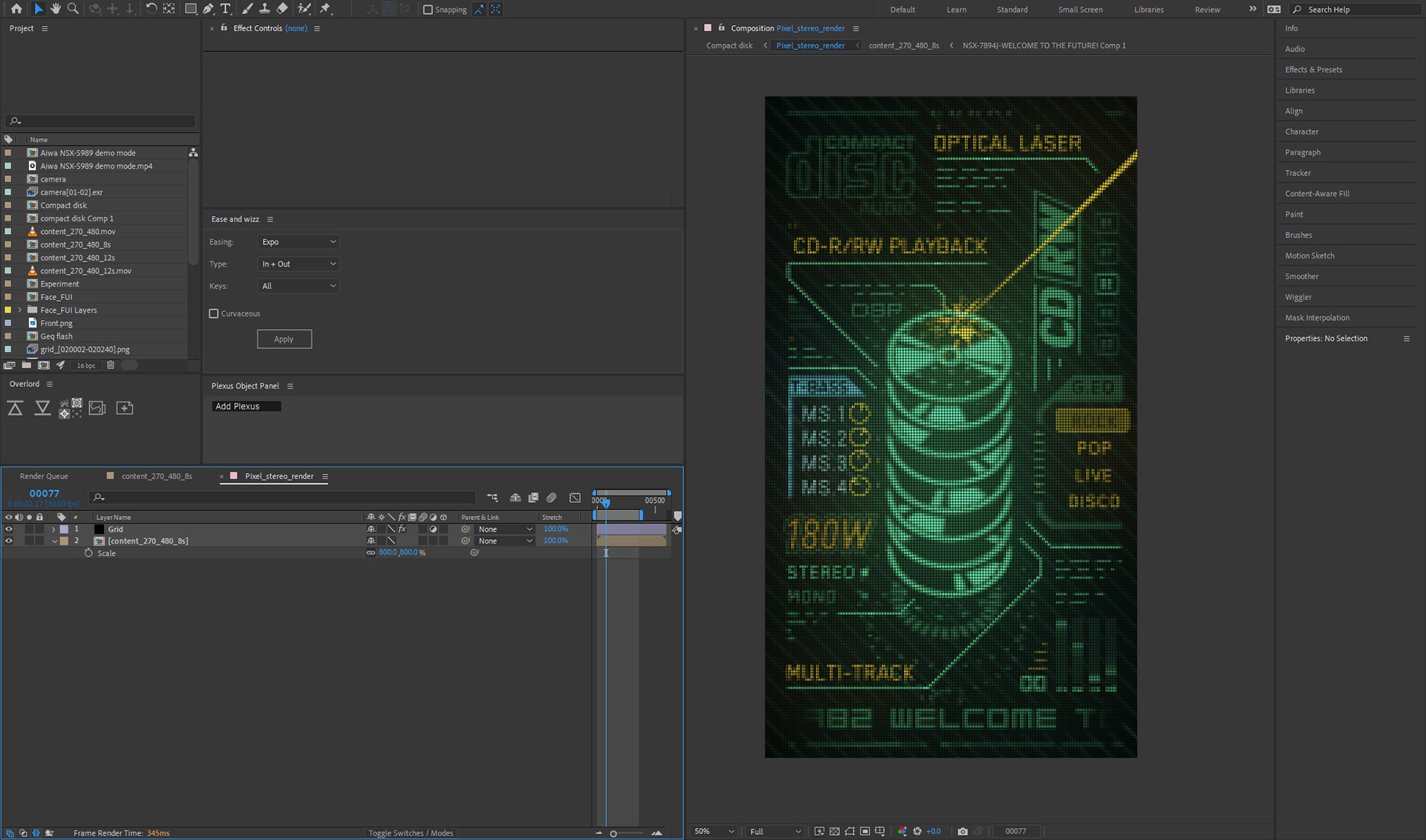This screenshot has width=1426, height=840.
Task: Switch to the Render Queue tab
Action: point(44,477)
